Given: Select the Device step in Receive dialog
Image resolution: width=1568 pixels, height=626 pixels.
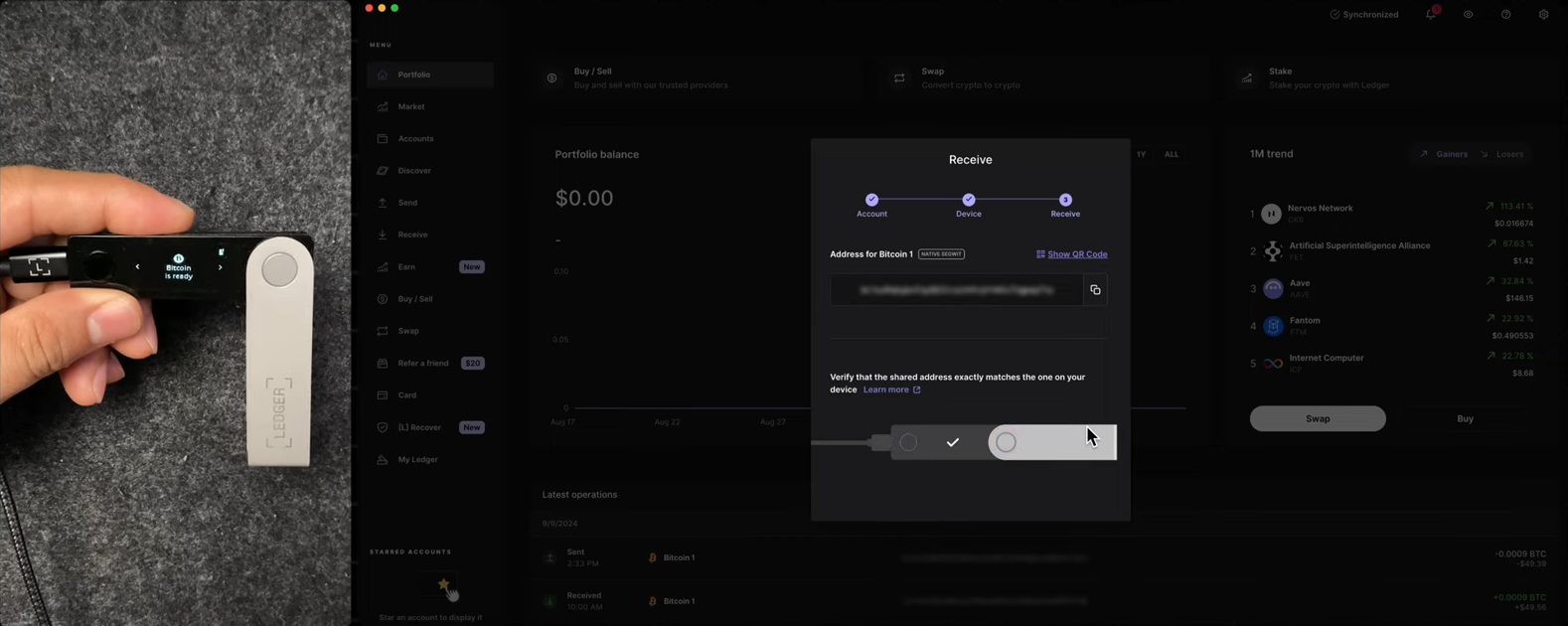Looking at the screenshot, I should [x=969, y=206].
